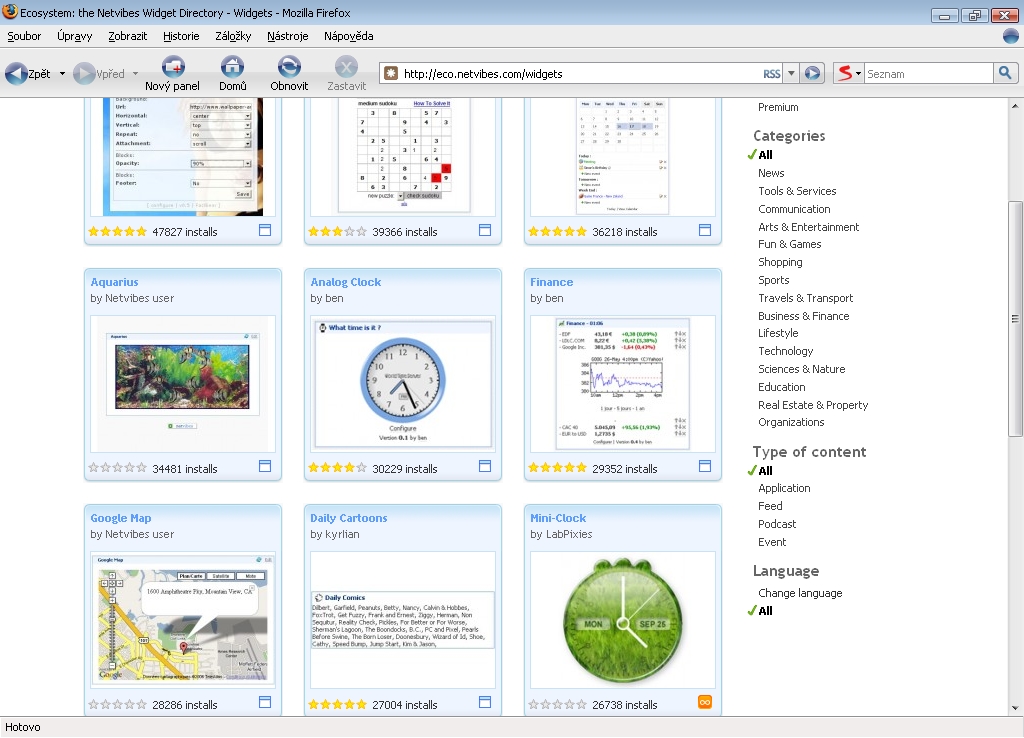The image size is (1024, 738).
Task: Filter by Communication category
Action: pos(794,209)
